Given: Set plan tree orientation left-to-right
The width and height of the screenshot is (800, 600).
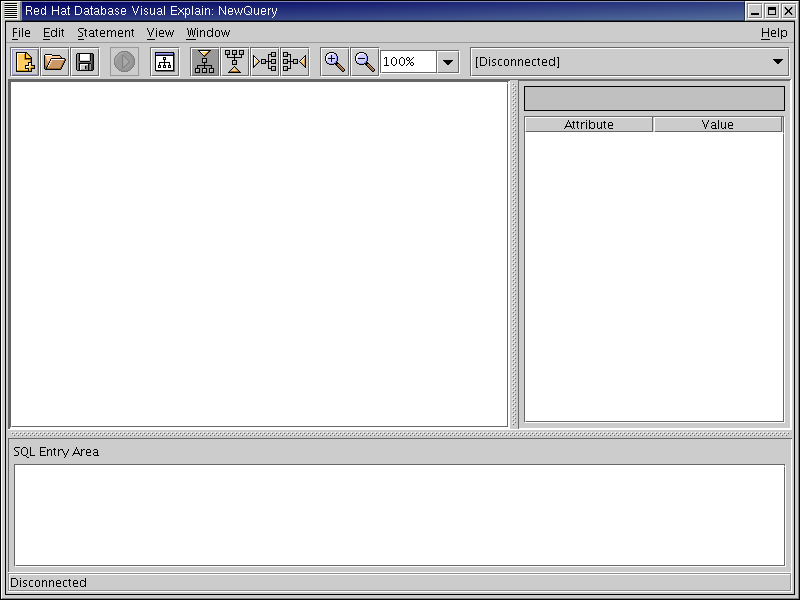Looking at the screenshot, I should [265, 62].
